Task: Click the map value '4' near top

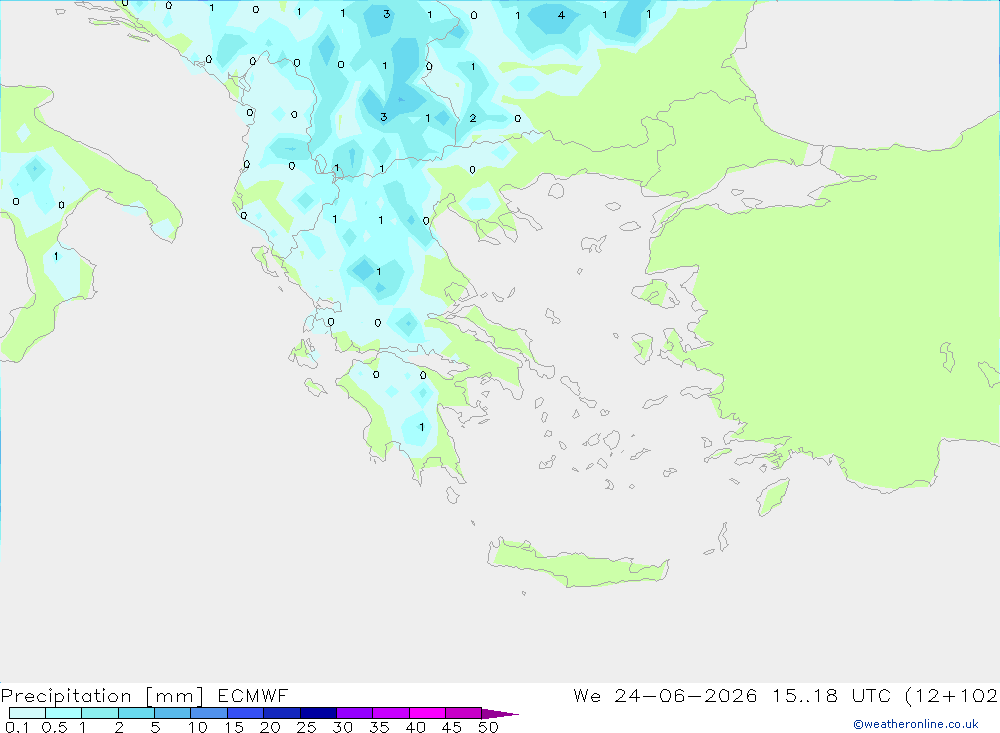Action: tap(561, 15)
